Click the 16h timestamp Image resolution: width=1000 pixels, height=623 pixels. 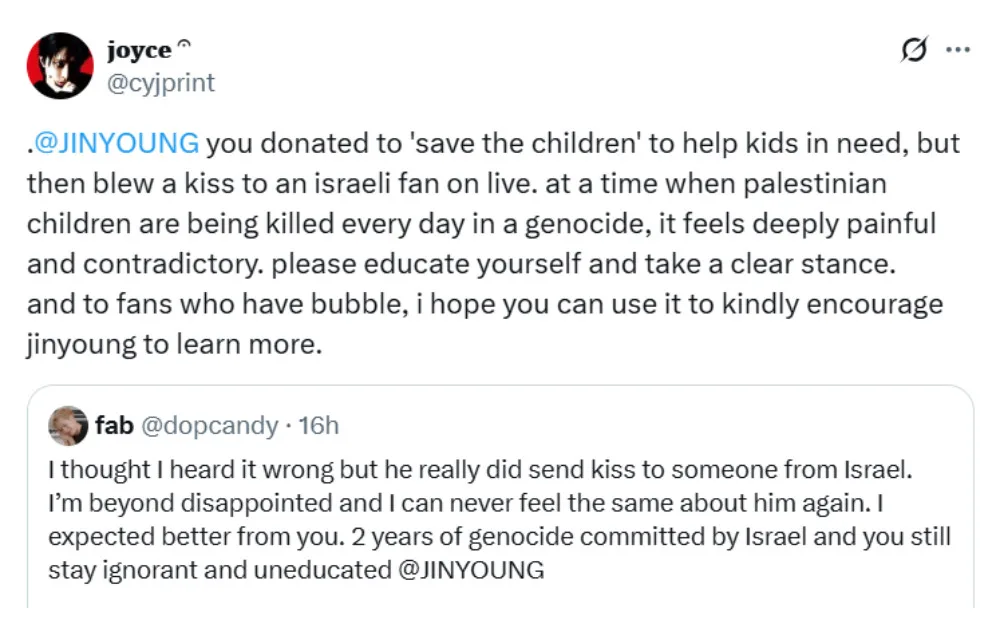click(x=319, y=426)
